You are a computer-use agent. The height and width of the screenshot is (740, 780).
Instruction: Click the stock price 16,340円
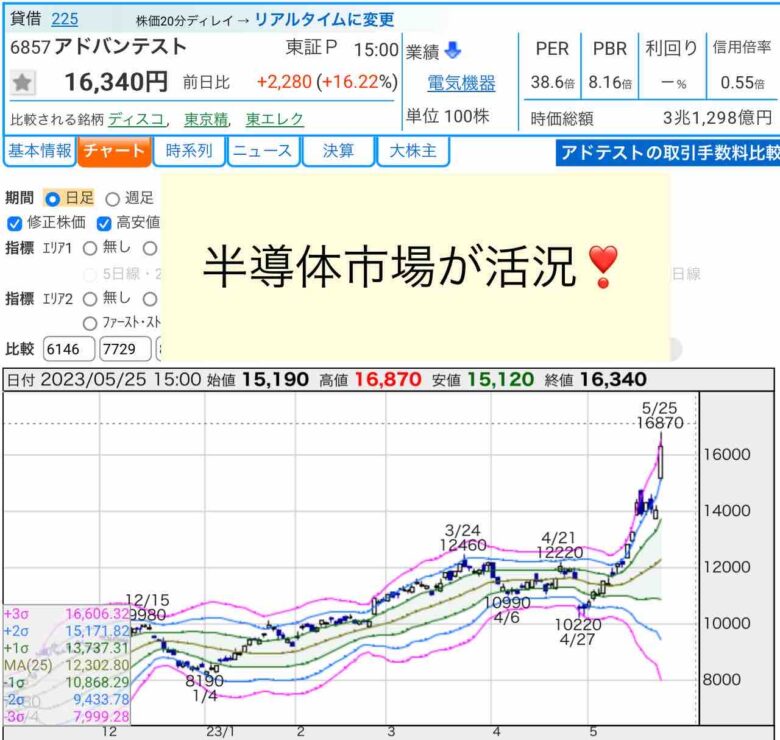[116, 82]
